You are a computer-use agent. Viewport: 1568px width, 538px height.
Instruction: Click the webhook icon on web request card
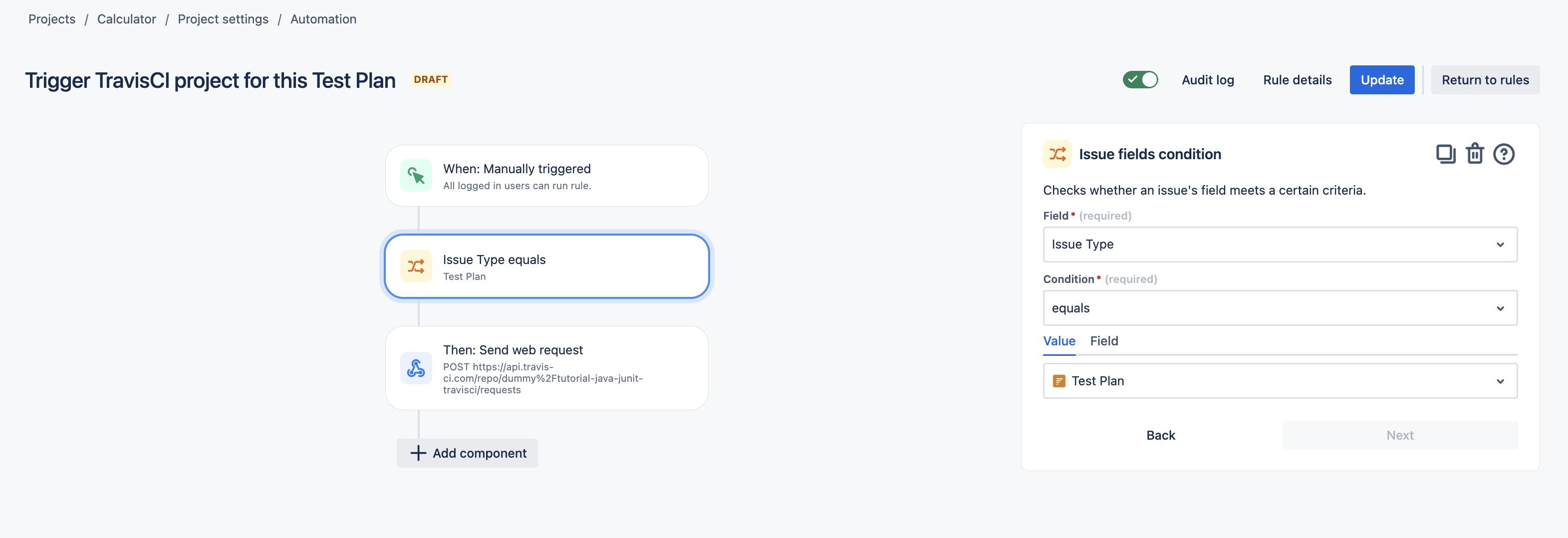(x=416, y=368)
